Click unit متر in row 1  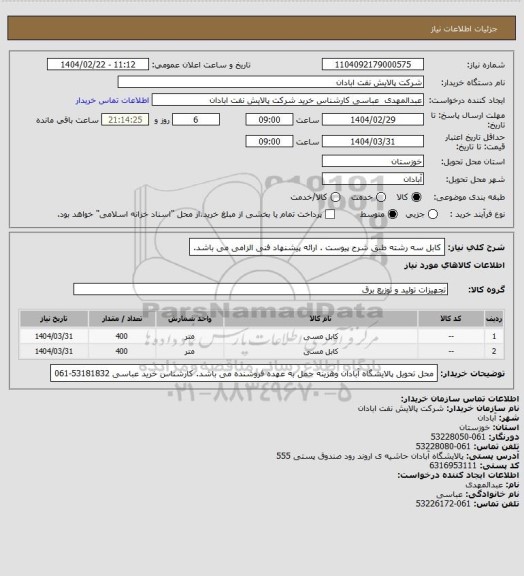point(189,336)
